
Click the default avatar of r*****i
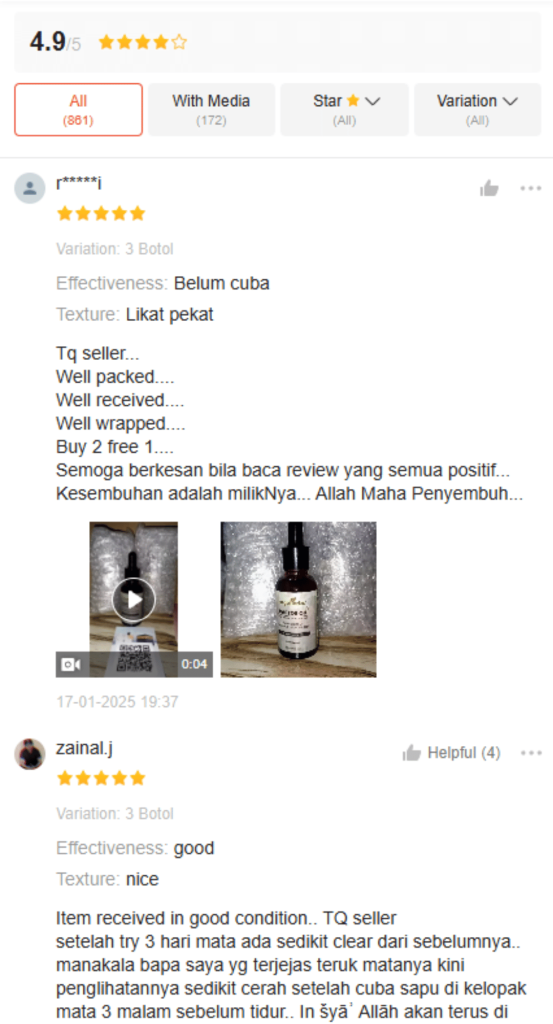tap(30, 189)
